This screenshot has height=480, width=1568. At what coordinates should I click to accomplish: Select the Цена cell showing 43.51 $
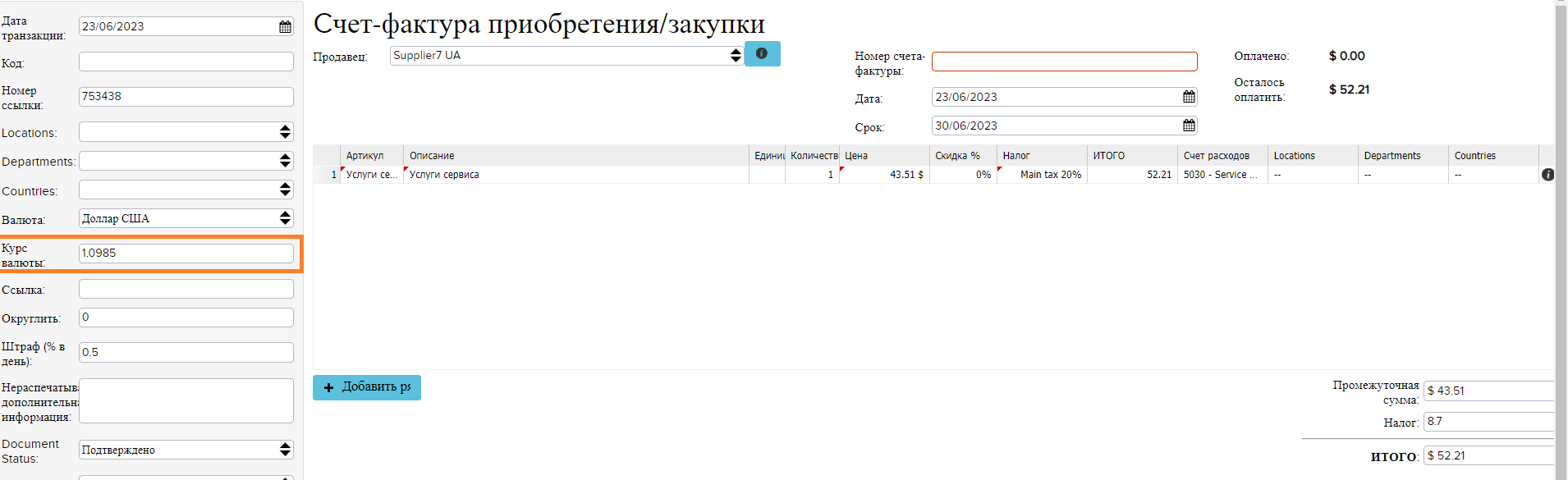(x=884, y=175)
